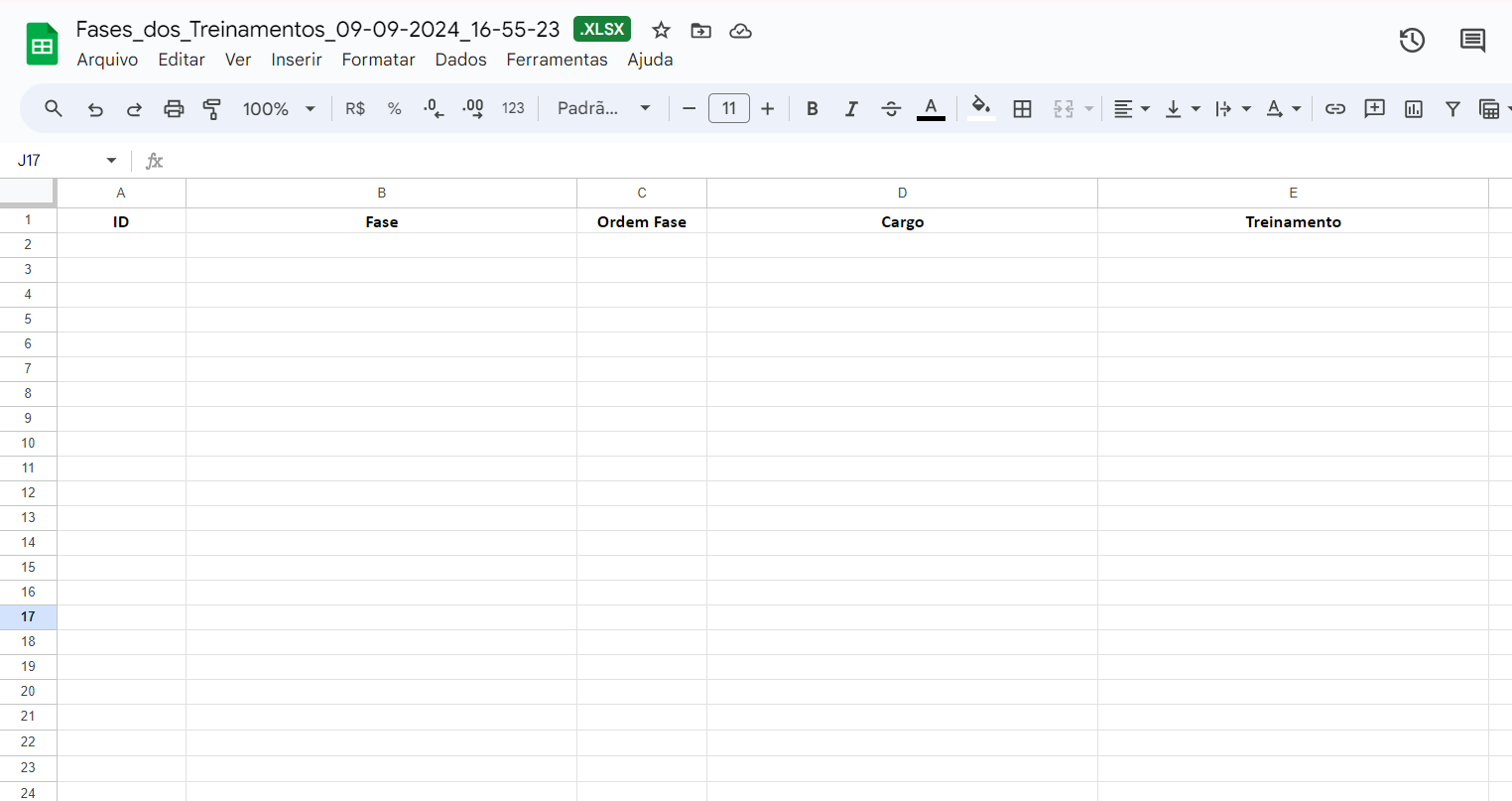Open the Ferramentas menu
The image size is (1512, 801).
pos(557,60)
